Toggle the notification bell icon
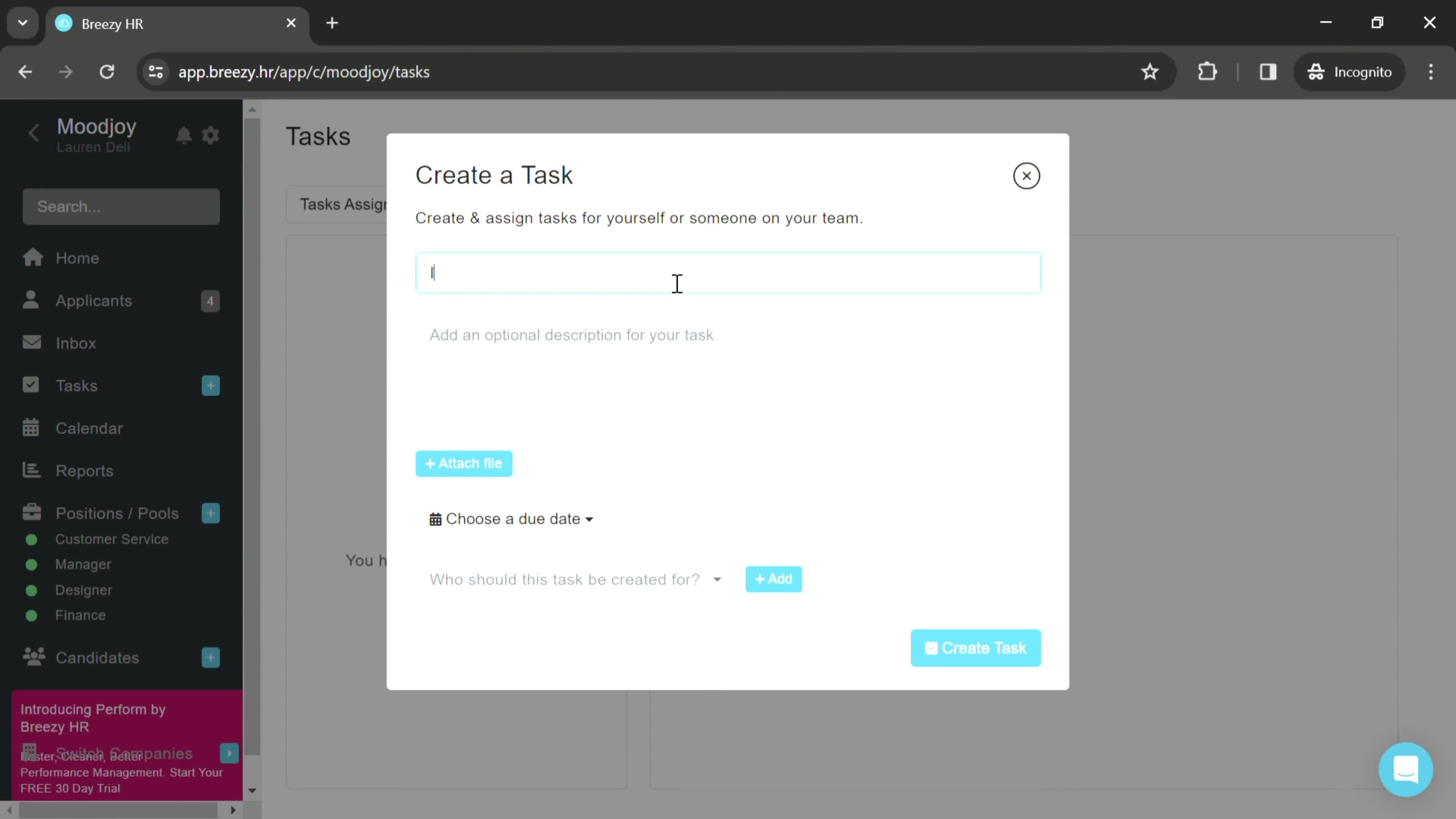Viewport: 1456px width, 819px height. 184,135
